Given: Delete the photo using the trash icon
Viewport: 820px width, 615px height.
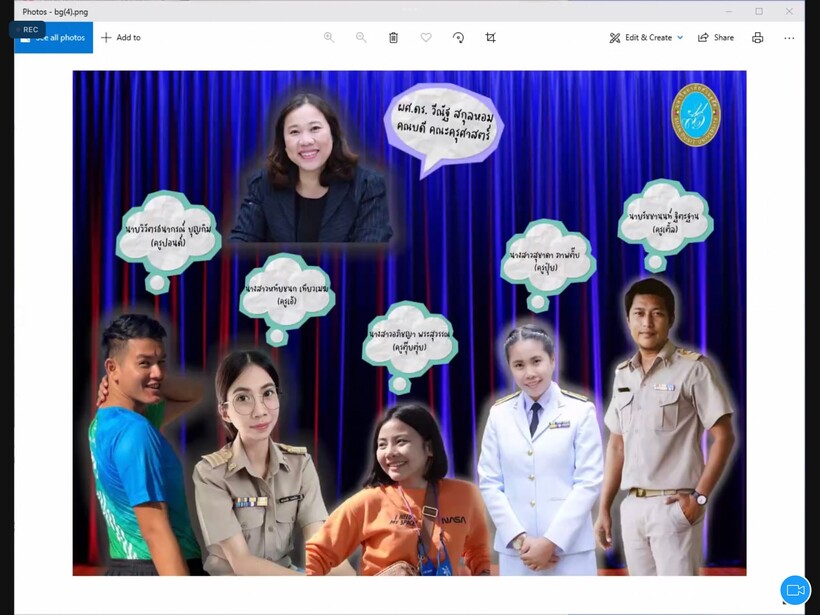Looking at the screenshot, I should [x=393, y=38].
